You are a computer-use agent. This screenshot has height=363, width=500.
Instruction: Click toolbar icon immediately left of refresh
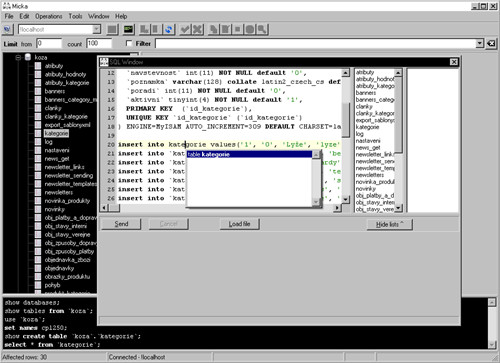156,29
